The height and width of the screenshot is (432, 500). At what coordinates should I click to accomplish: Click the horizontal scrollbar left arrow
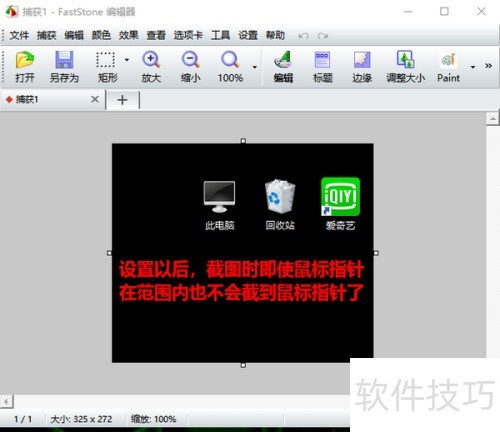tap(6, 401)
